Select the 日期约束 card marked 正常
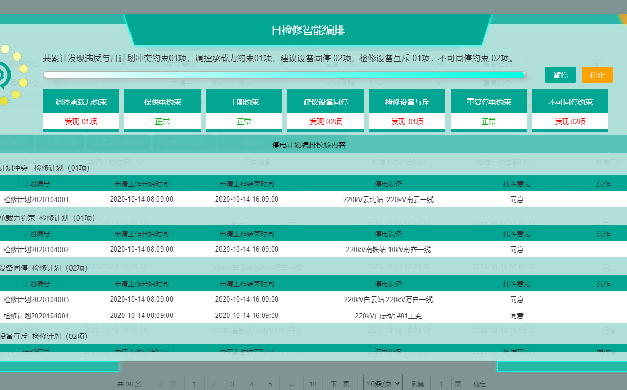This screenshot has height=390, width=627. click(x=244, y=110)
